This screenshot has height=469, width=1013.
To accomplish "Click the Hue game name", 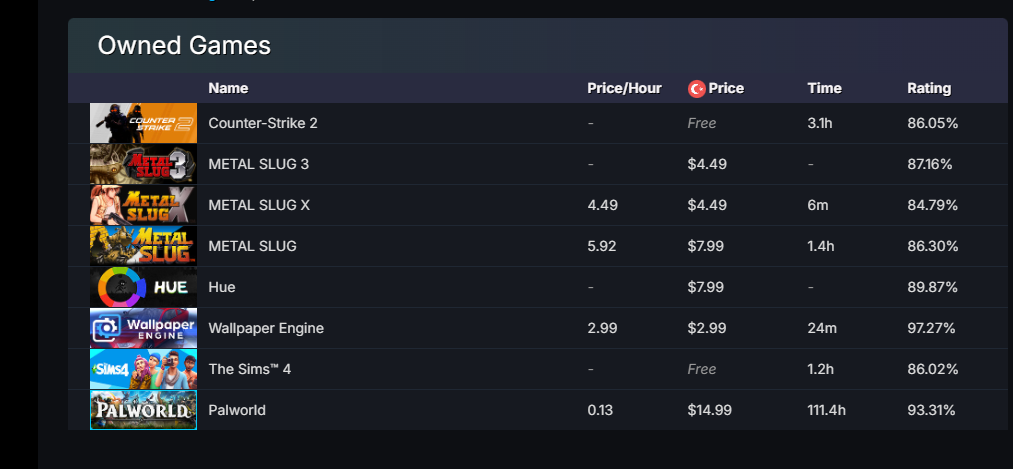I will (x=222, y=287).
